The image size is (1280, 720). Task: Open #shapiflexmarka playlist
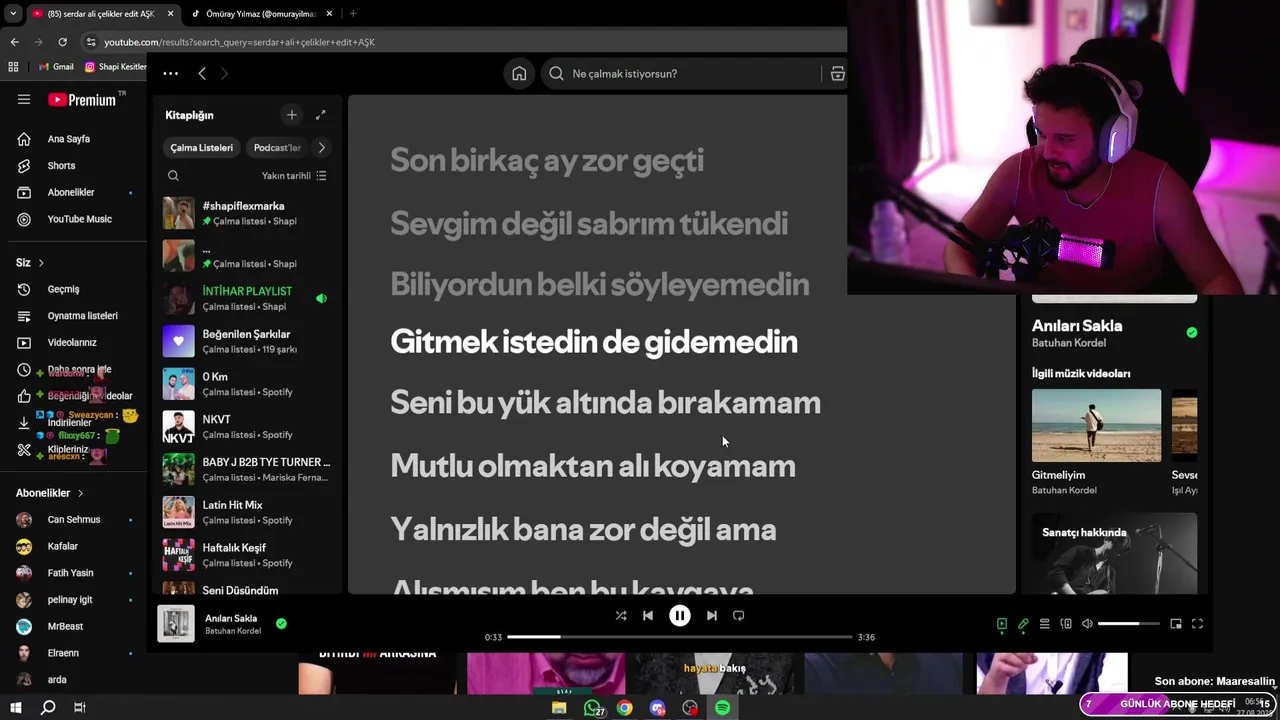coord(247,213)
